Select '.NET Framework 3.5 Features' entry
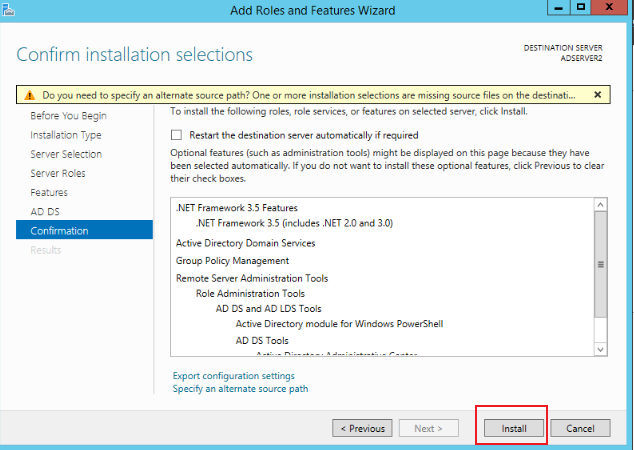Screen dimensions: 634x450 coord(237,208)
